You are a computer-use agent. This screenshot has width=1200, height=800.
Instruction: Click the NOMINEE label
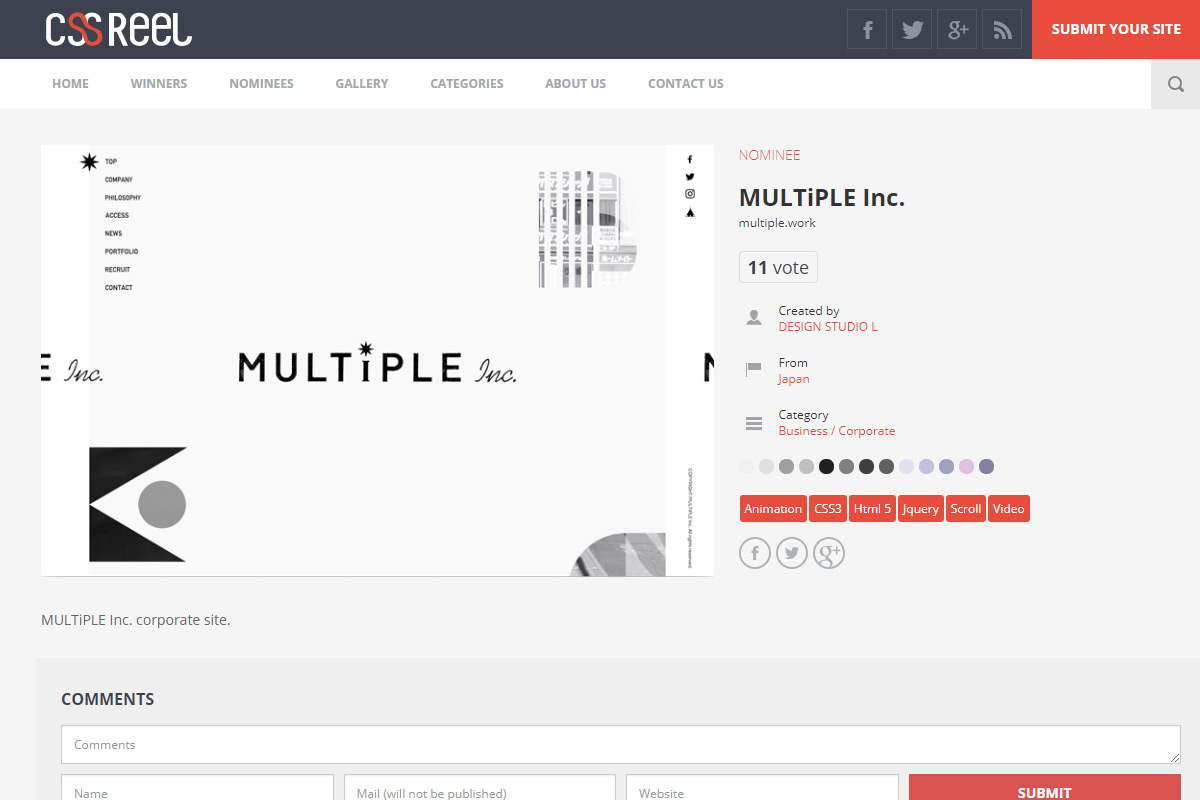point(770,155)
